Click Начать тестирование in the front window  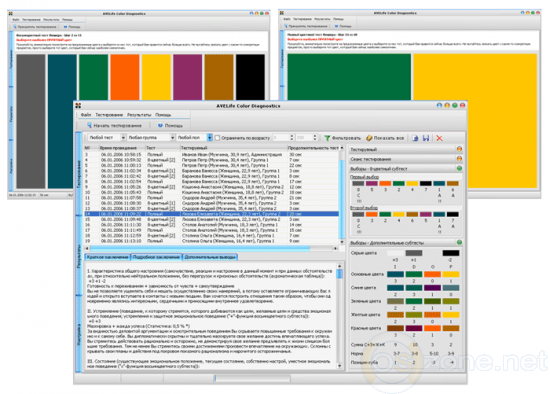coord(114,125)
